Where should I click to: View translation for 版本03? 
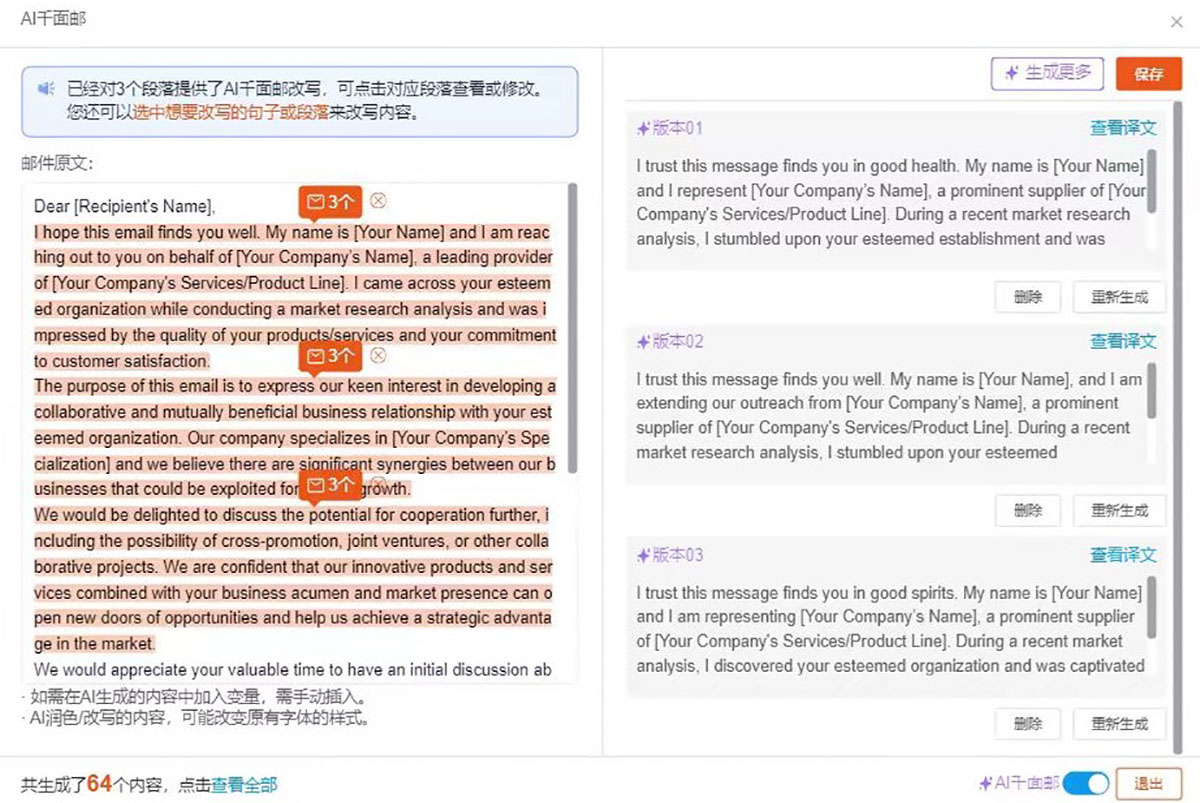(x=1122, y=555)
